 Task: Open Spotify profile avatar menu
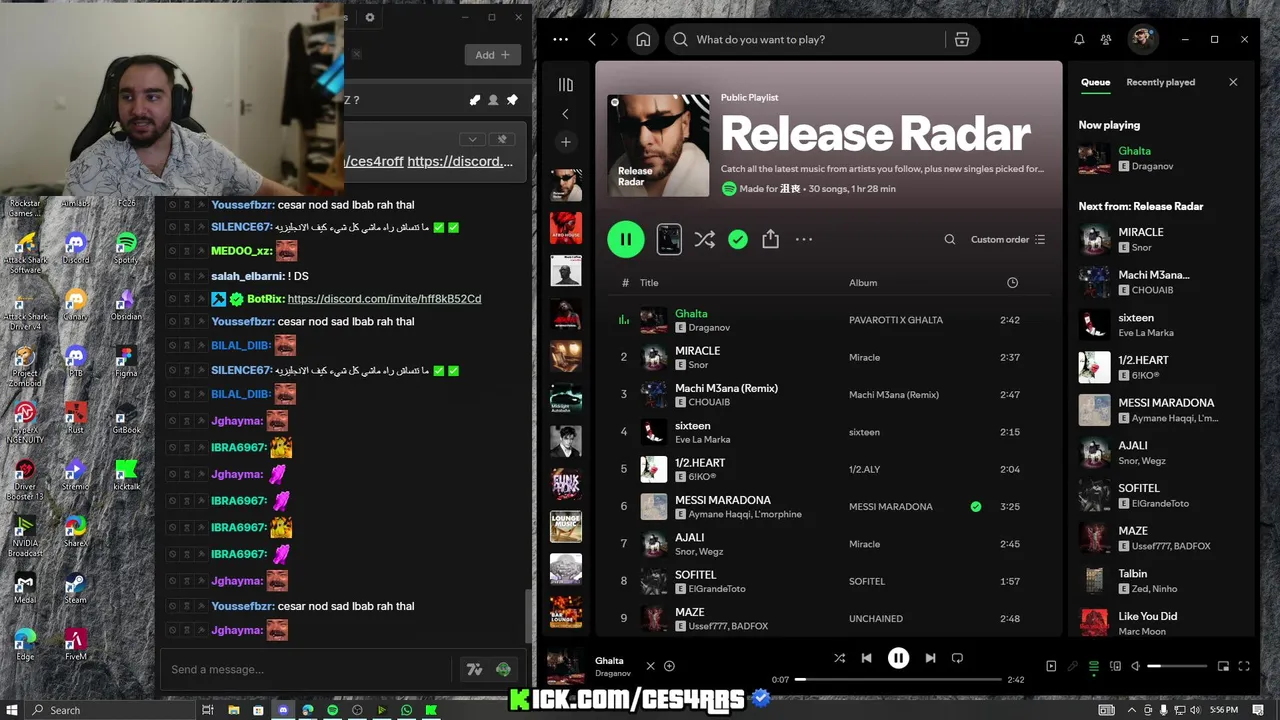[x=1142, y=39]
